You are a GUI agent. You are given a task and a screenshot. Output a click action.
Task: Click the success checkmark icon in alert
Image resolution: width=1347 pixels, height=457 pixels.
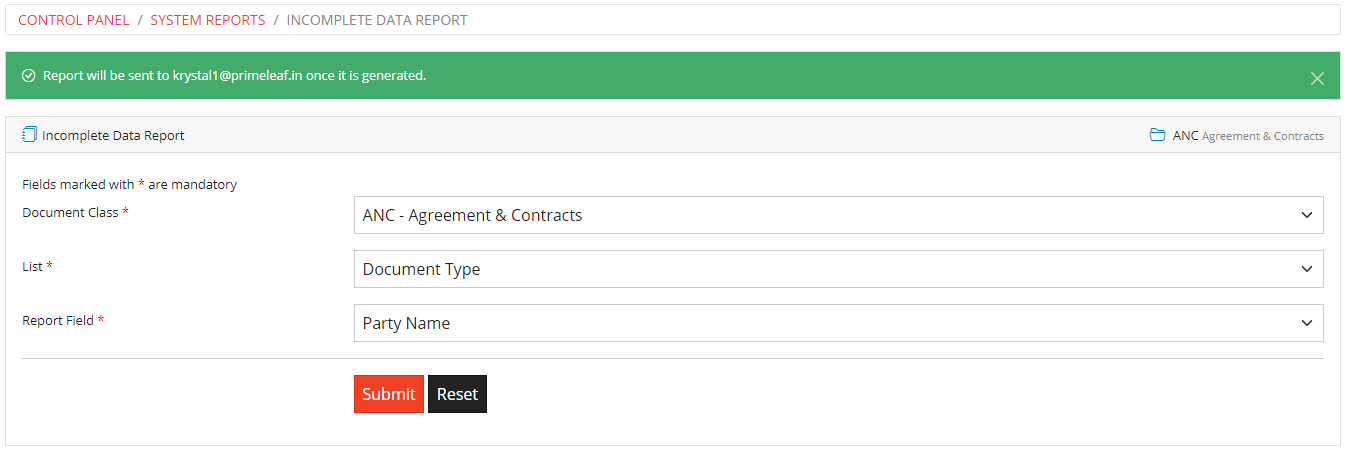coord(29,76)
